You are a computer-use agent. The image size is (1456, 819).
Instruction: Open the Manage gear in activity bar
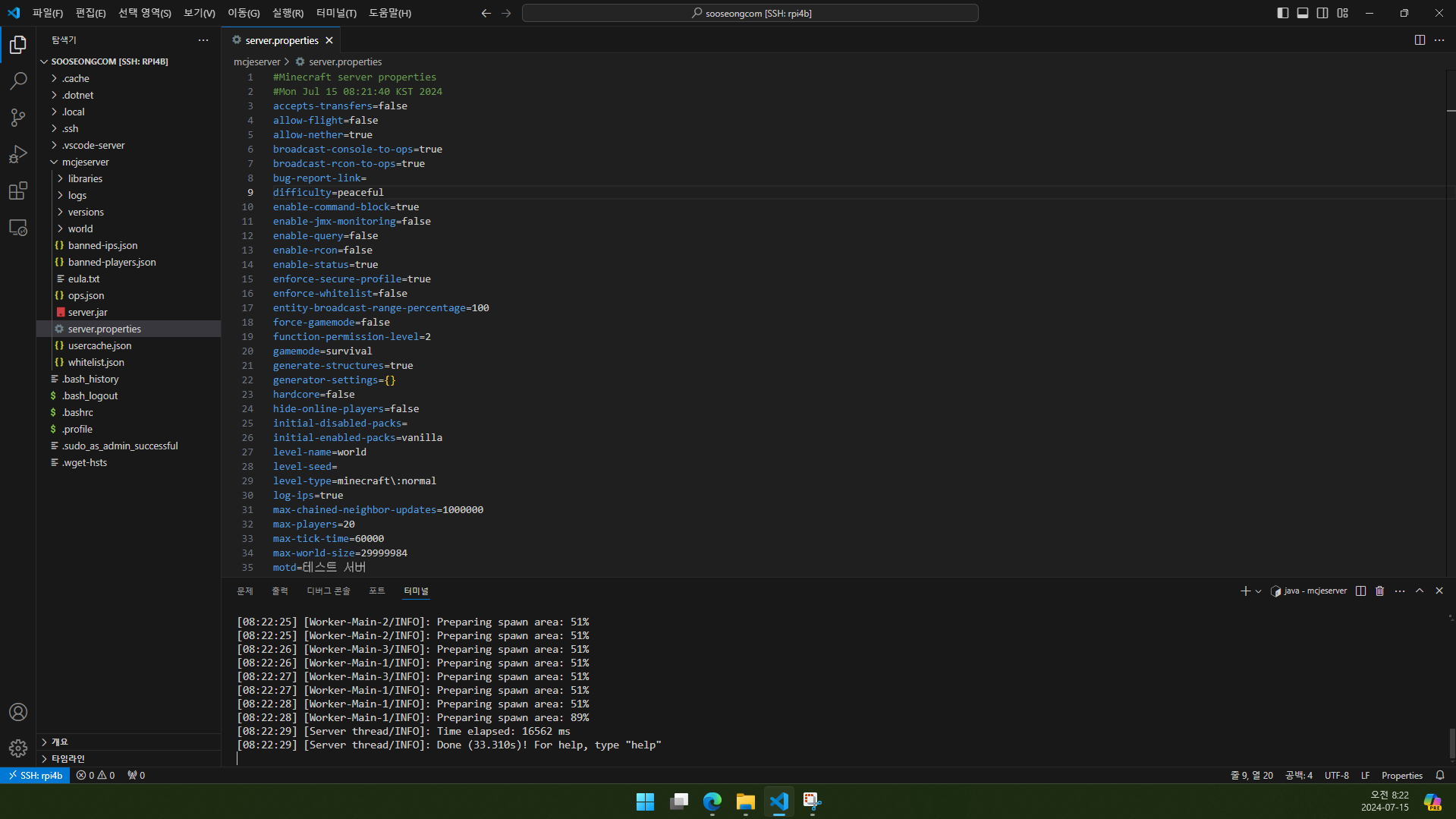coord(18,748)
